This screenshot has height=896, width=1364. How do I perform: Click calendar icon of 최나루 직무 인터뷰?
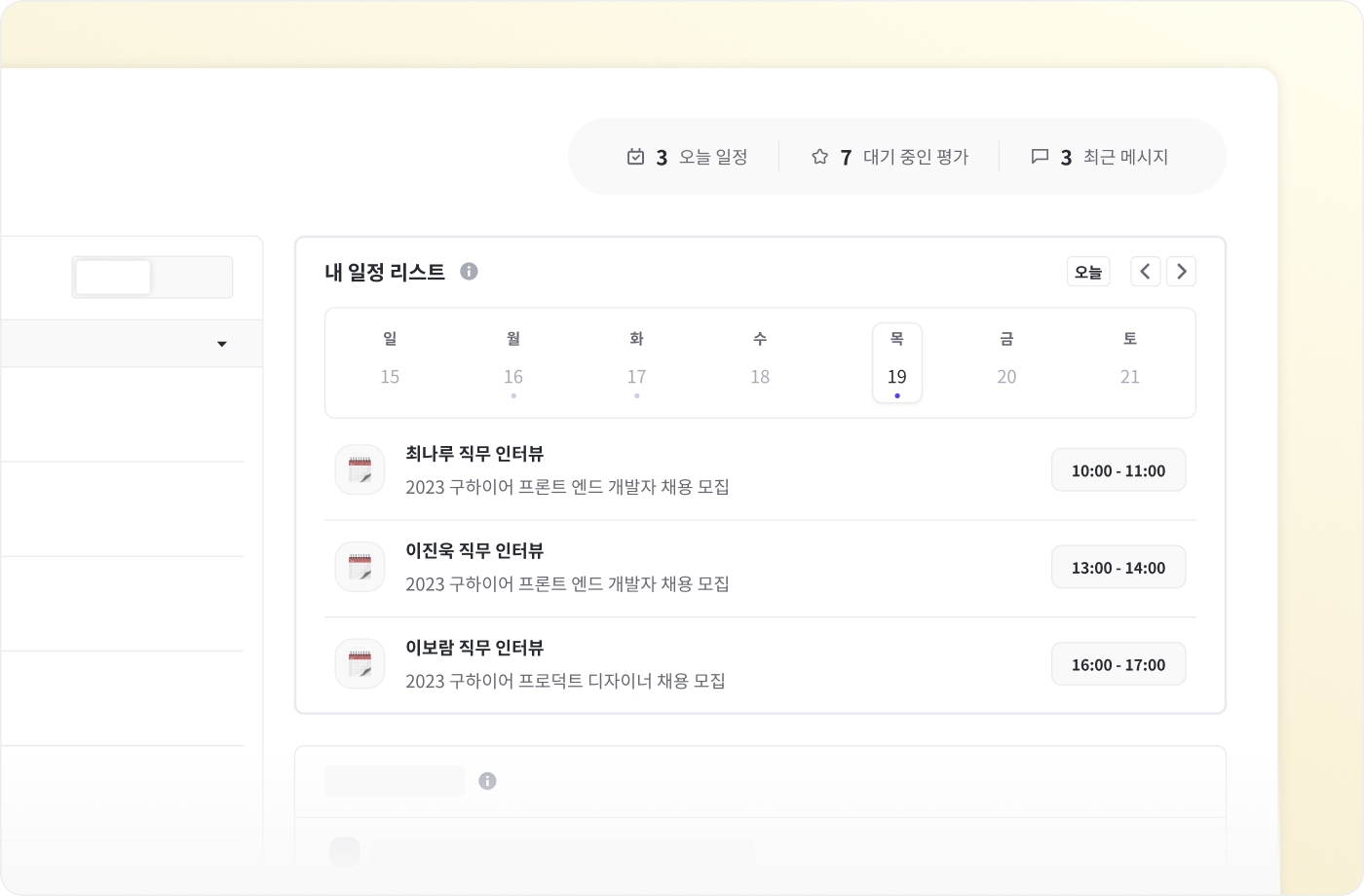[x=360, y=470]
